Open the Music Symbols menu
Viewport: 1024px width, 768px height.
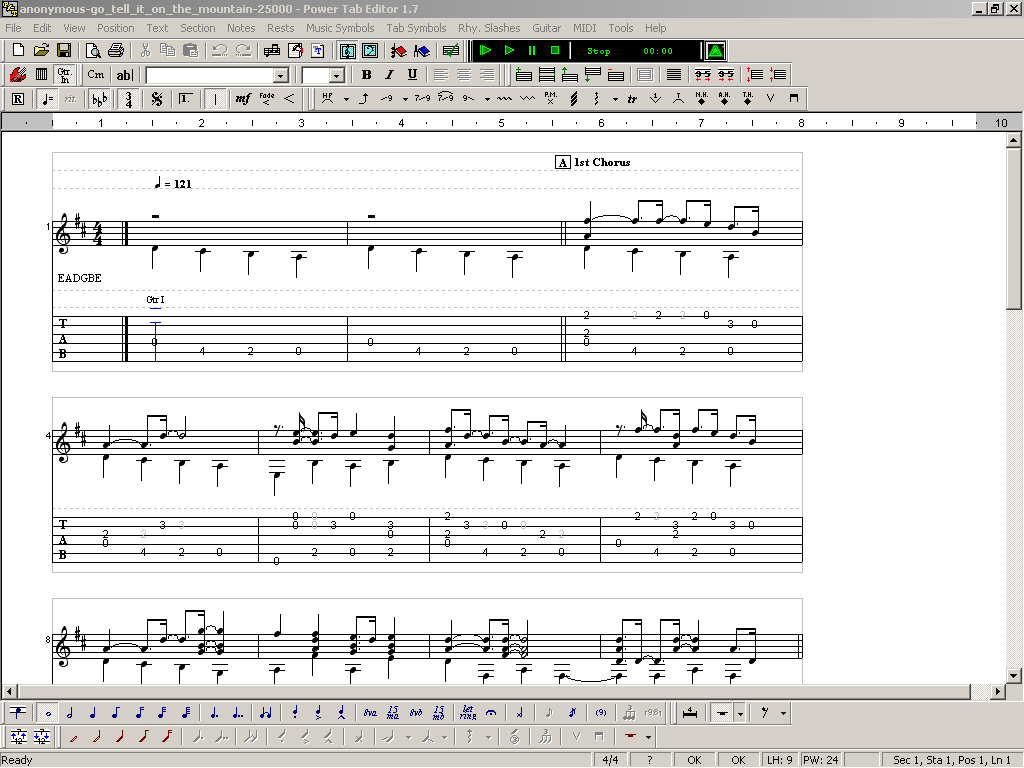pyautogui.click(x=340, y=28)
